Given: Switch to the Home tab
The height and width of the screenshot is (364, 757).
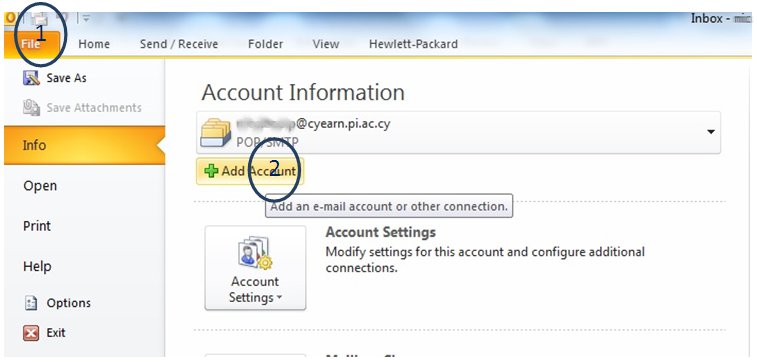Looking at the screenshot, I should tap(94, 44).
